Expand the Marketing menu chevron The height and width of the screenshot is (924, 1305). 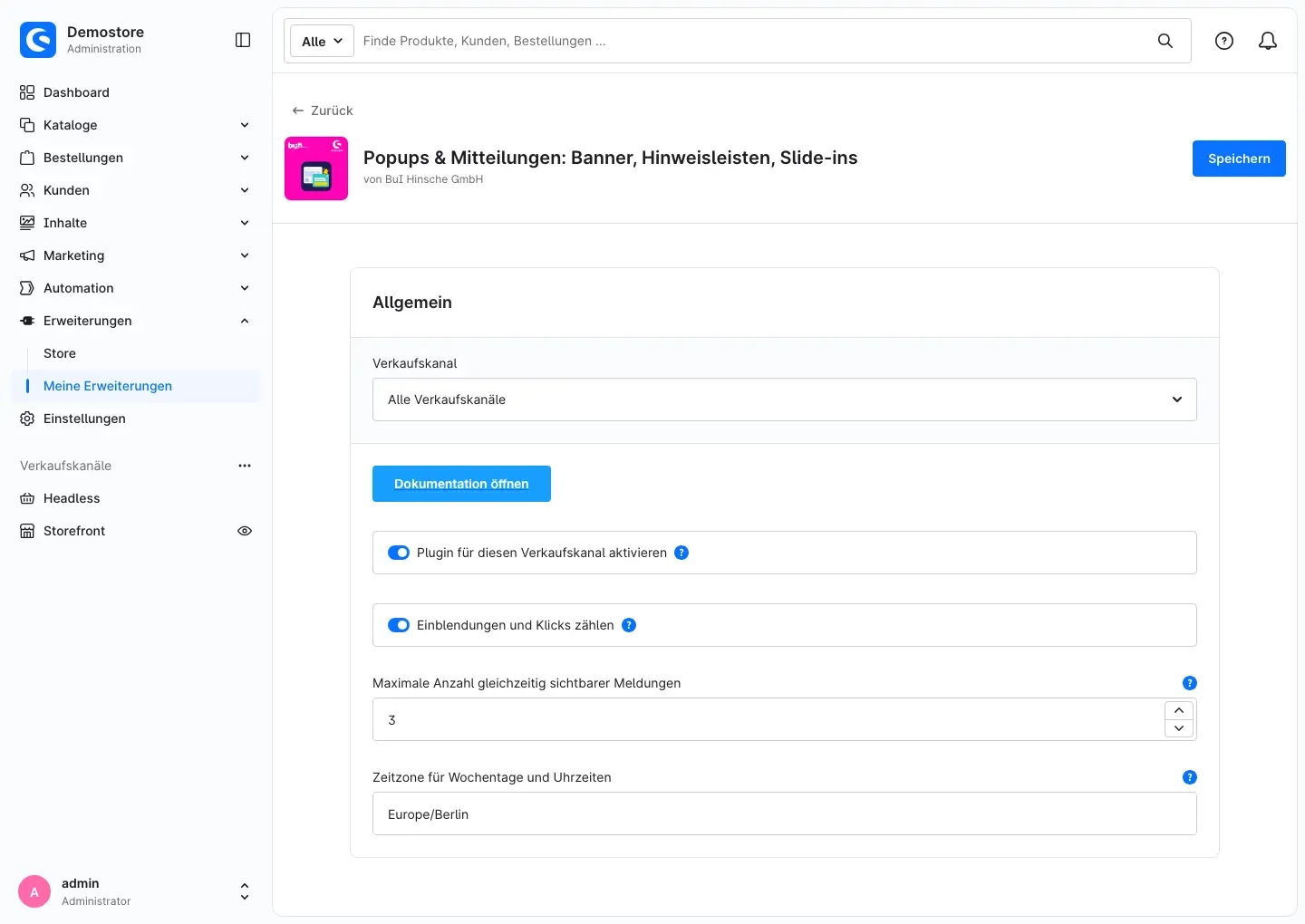[245, 255]
